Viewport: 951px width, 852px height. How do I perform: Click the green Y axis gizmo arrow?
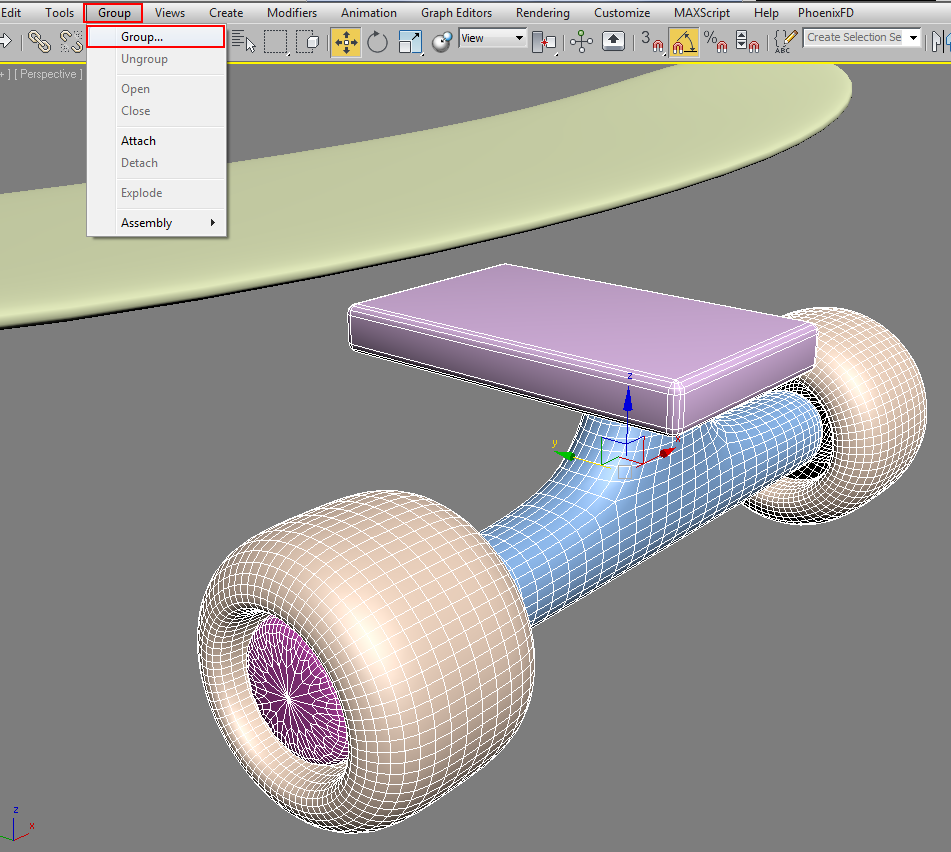pyautogui.click(x=565, y=454)
